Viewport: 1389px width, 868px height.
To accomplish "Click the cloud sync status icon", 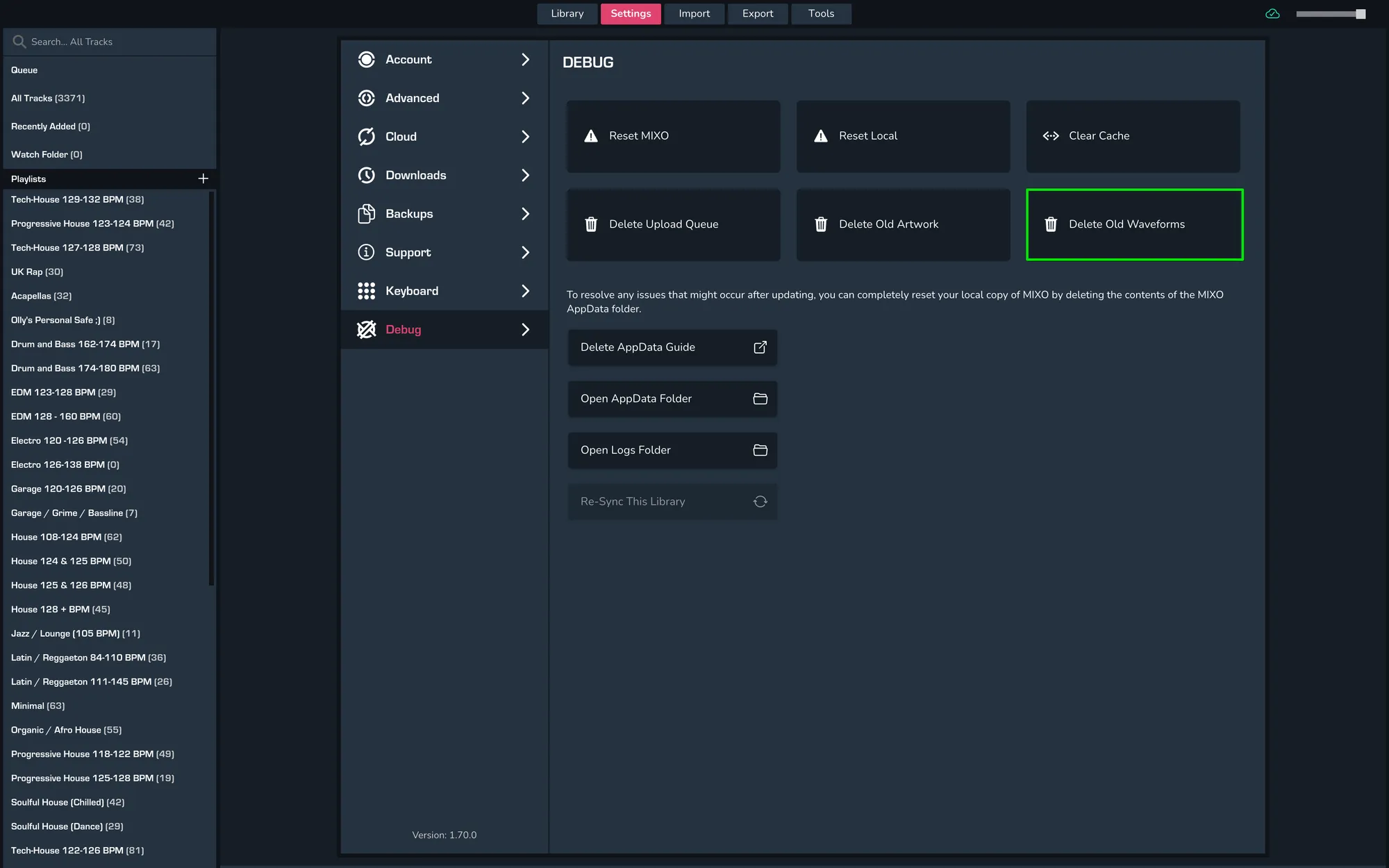I will click(1272, 14).
